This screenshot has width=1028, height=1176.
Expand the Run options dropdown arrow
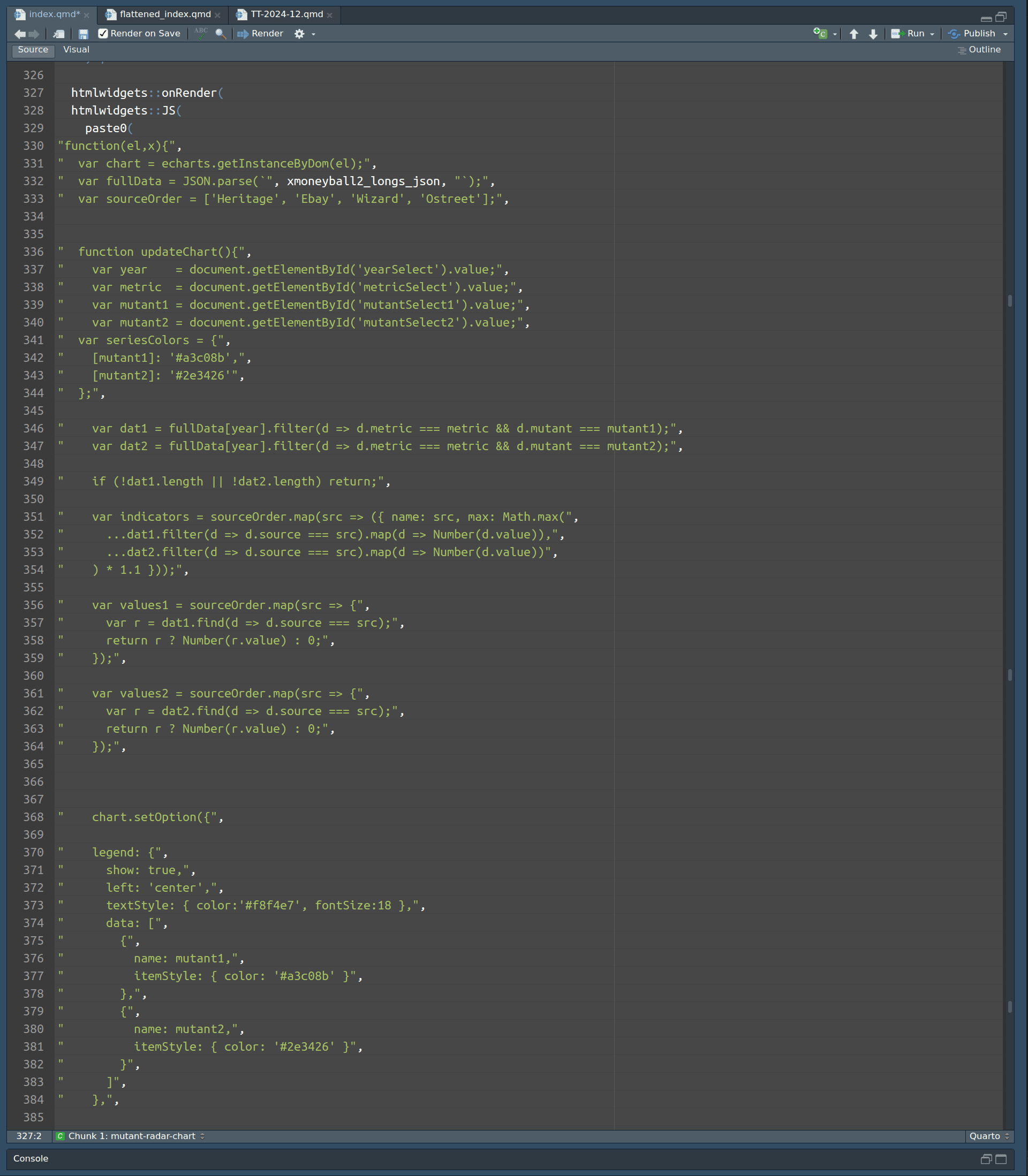[932, 34]
